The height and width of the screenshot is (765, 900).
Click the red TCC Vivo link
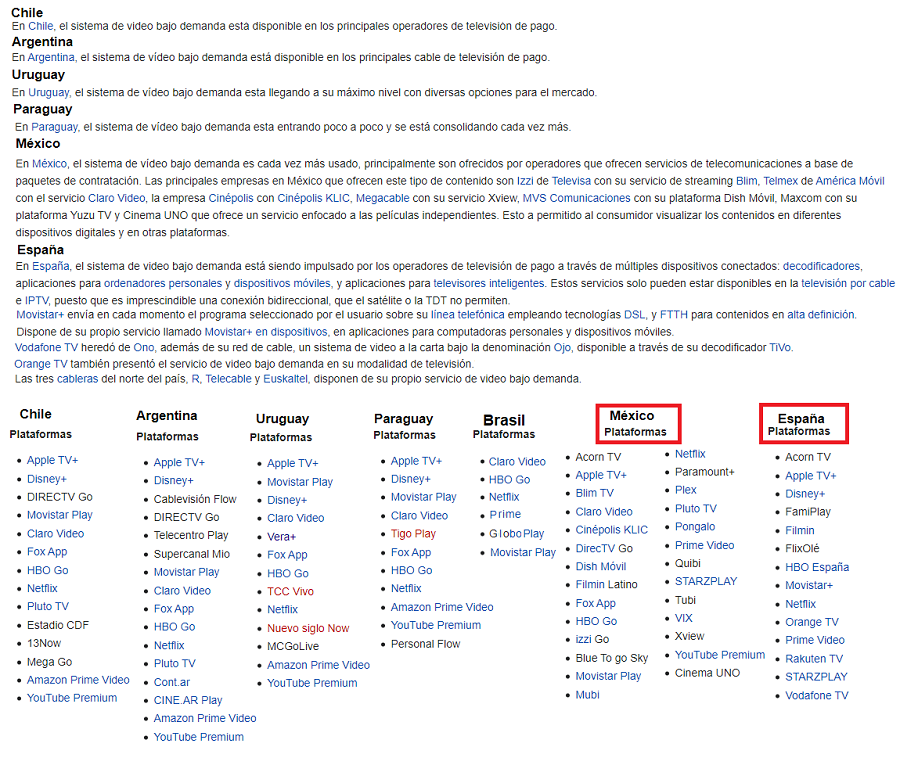290,591
